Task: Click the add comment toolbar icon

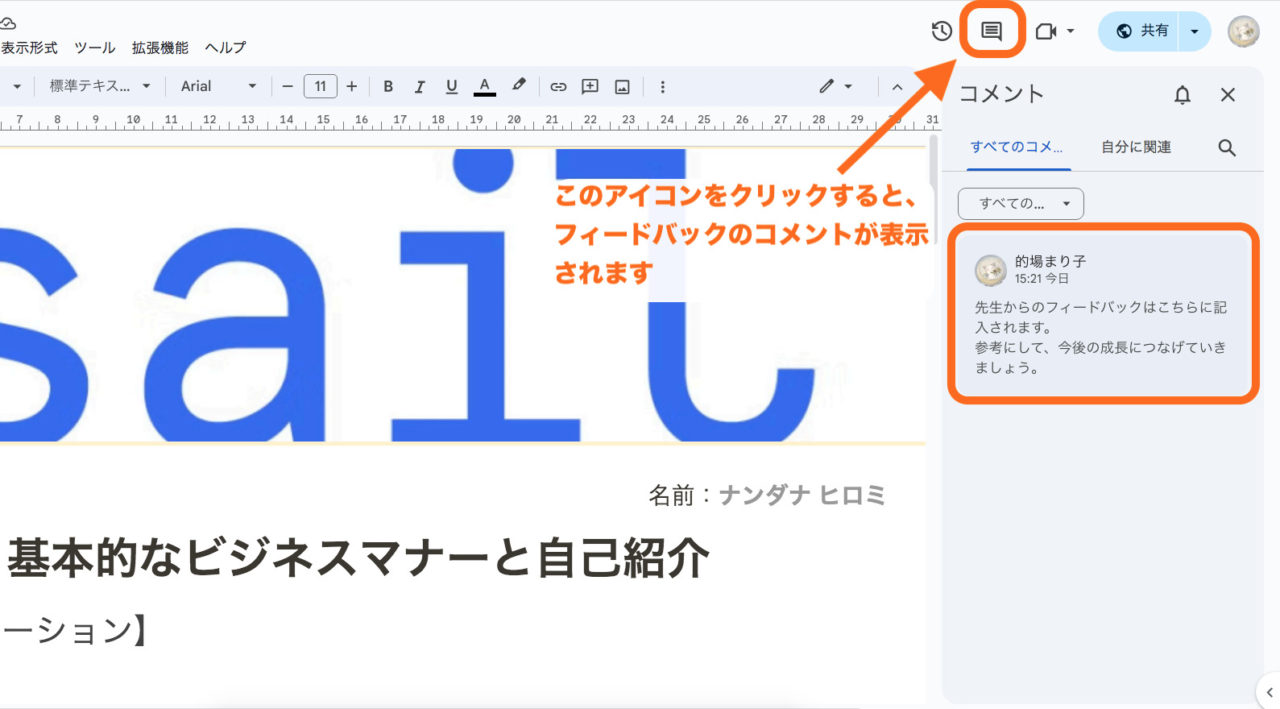Action: pos(590,87)
